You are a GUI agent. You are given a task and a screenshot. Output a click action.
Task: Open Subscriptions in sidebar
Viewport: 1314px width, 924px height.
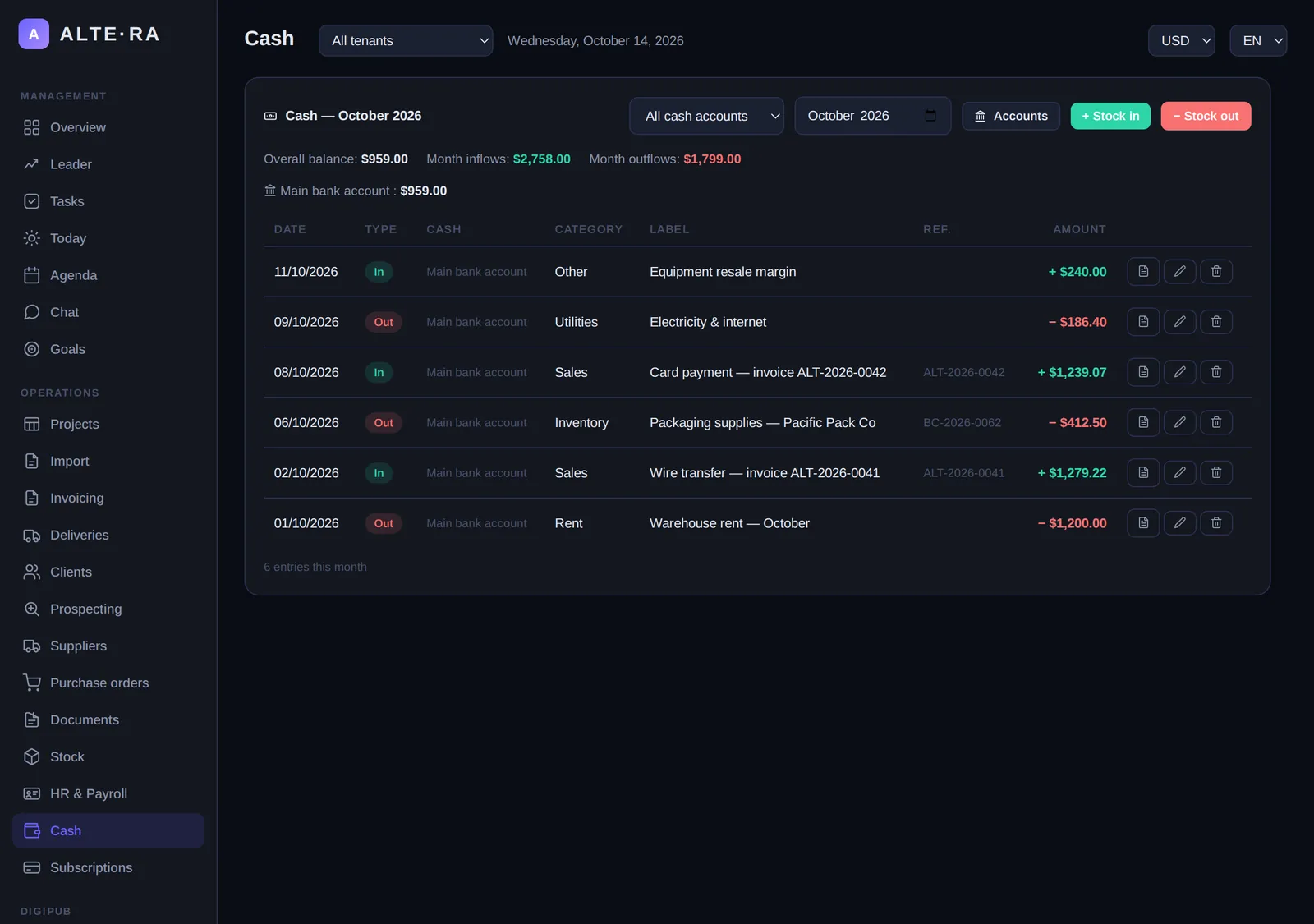[108, 867]
